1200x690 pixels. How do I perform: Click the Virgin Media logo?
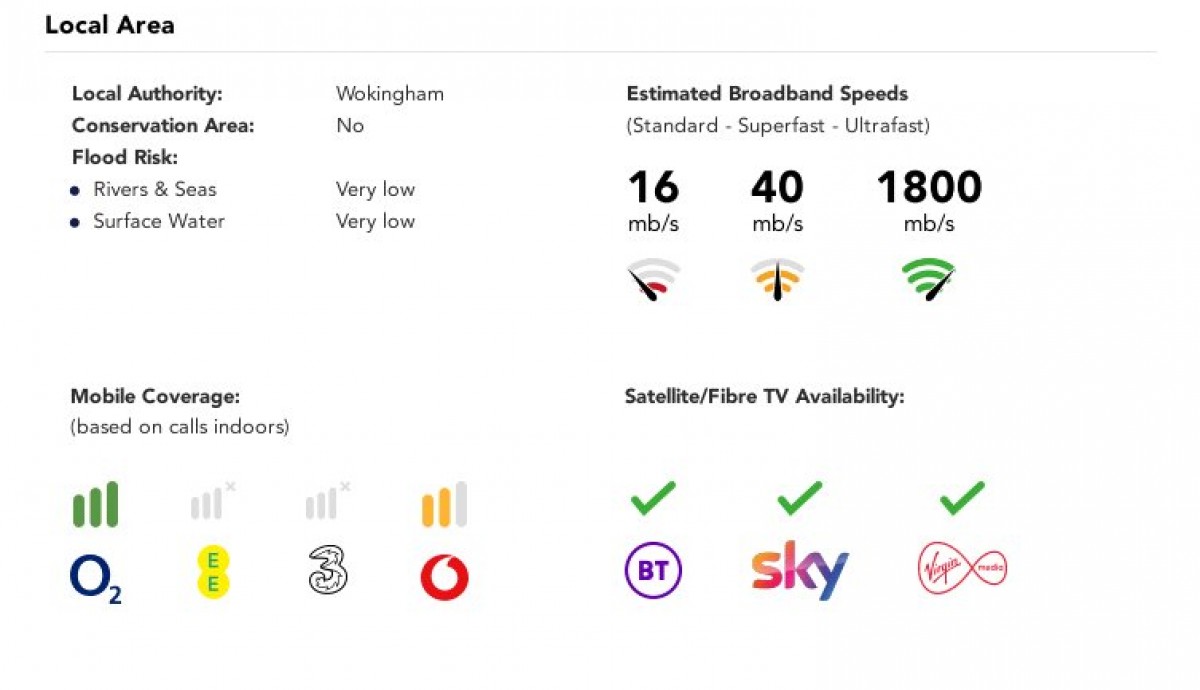click(962, 570)
